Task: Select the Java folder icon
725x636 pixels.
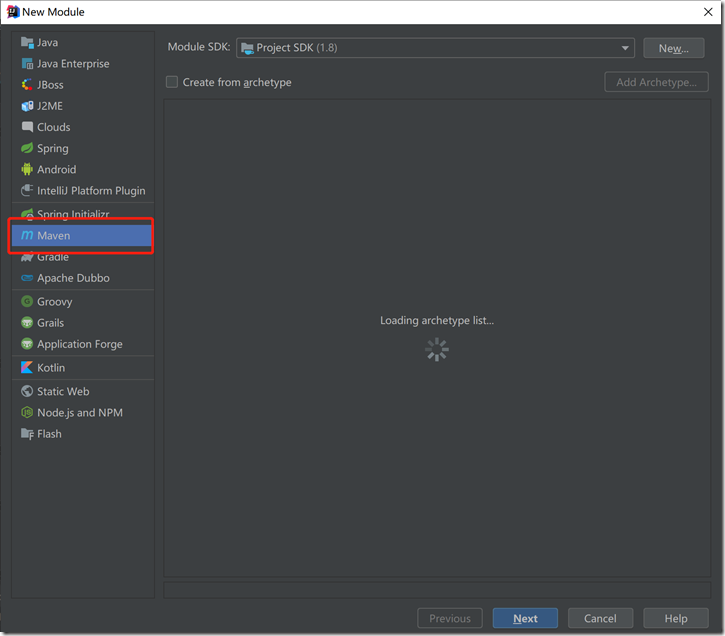Action: click(x=27, y=43)
